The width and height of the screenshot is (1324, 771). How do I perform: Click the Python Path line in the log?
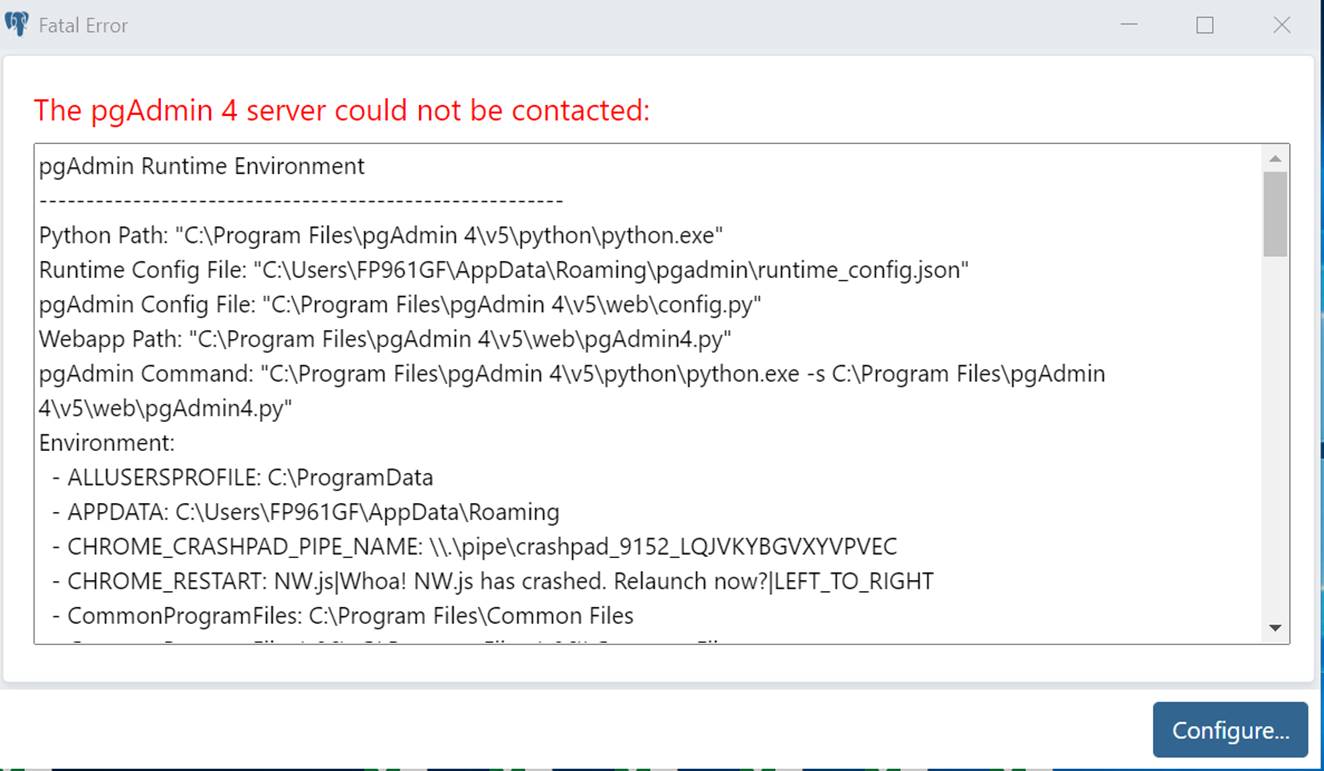point(380,236)
